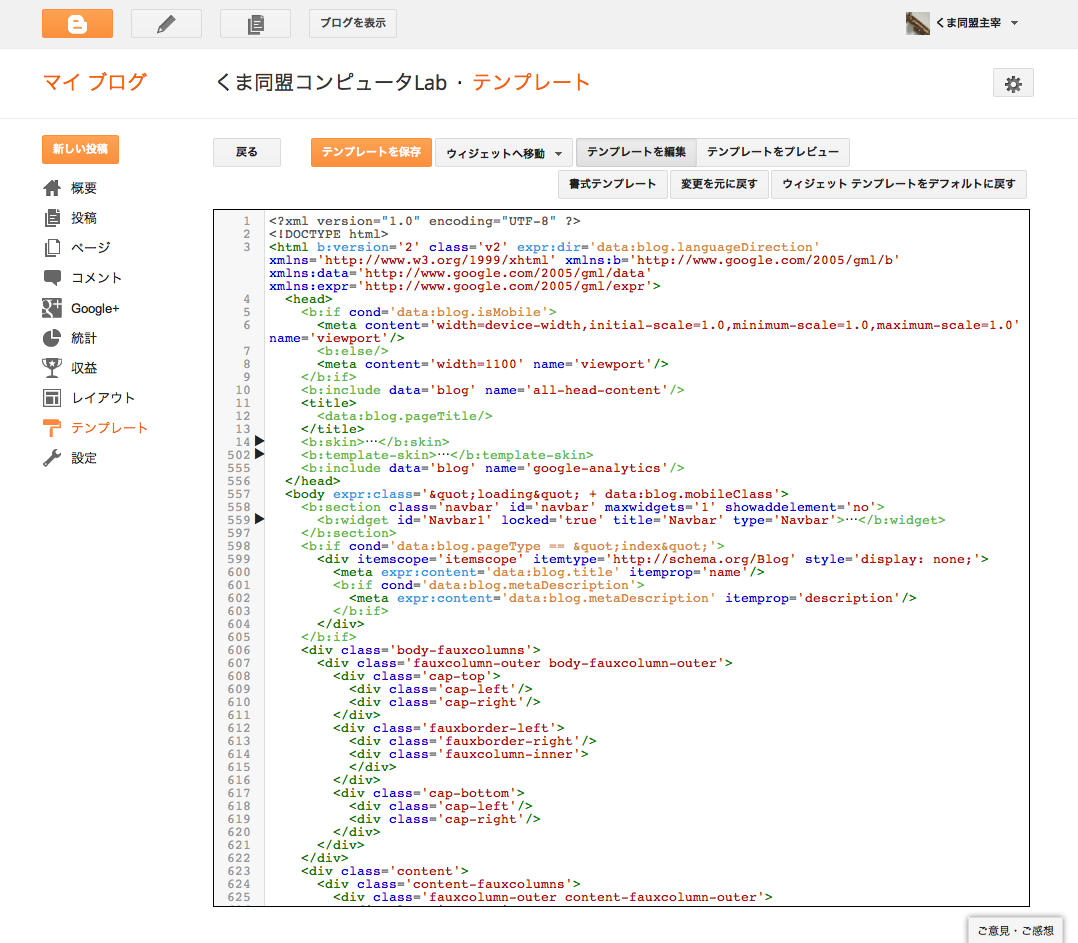The height and width of the screenshot is (943, 1078).
Task: Open 設定 settings in the sidebar
Action: (x=84, y=458)
